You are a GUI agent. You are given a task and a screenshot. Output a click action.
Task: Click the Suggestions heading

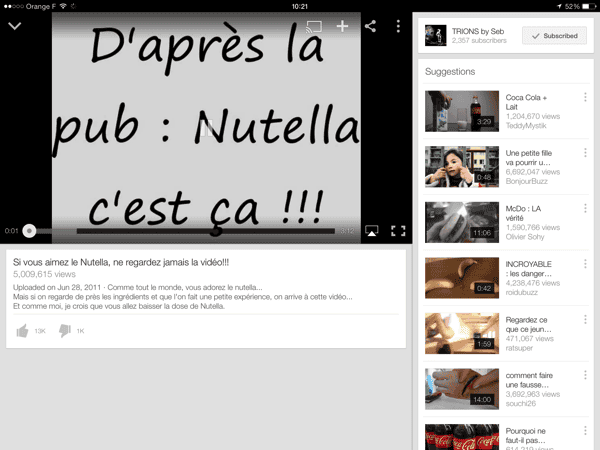click(x=450, y=72)
